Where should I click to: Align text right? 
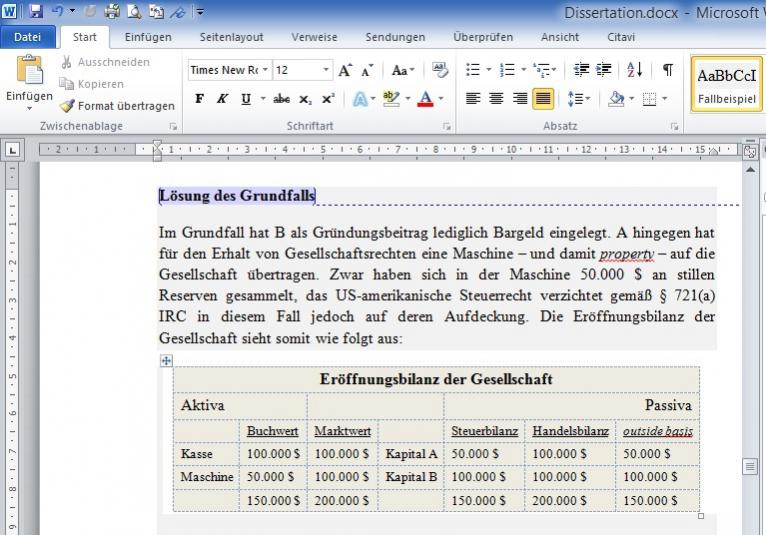tap(519, 99)
